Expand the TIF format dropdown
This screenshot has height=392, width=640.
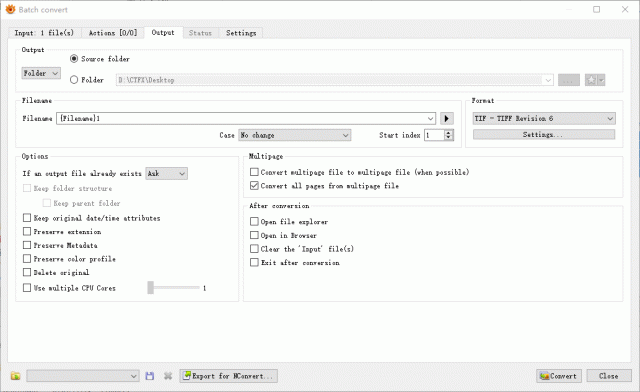[544, 118]
